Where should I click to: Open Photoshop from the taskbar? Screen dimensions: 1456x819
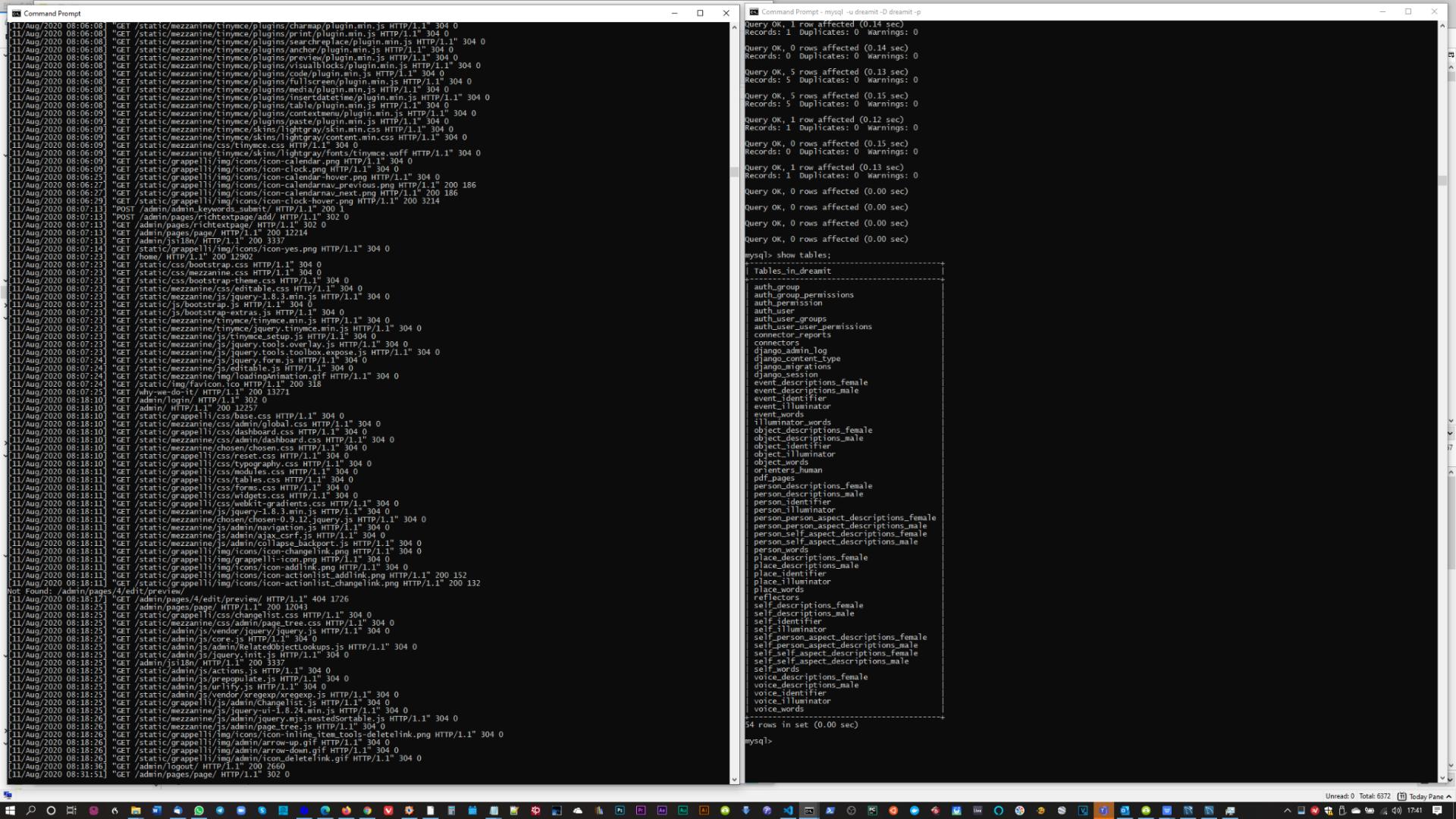pos(620,810)
